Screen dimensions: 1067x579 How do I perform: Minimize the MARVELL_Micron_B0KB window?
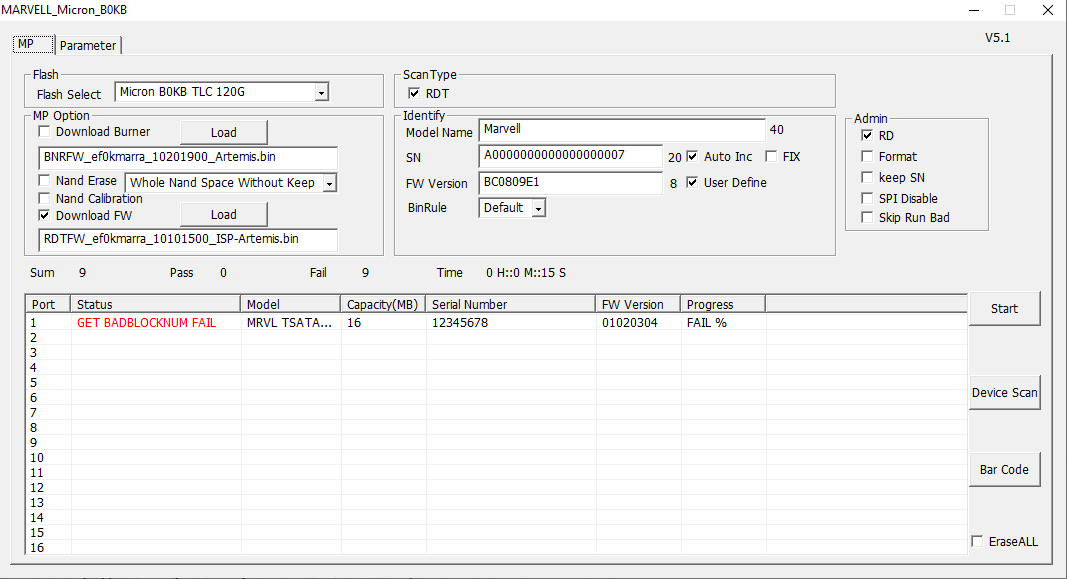pyautogui.click(x=974, y=10)
